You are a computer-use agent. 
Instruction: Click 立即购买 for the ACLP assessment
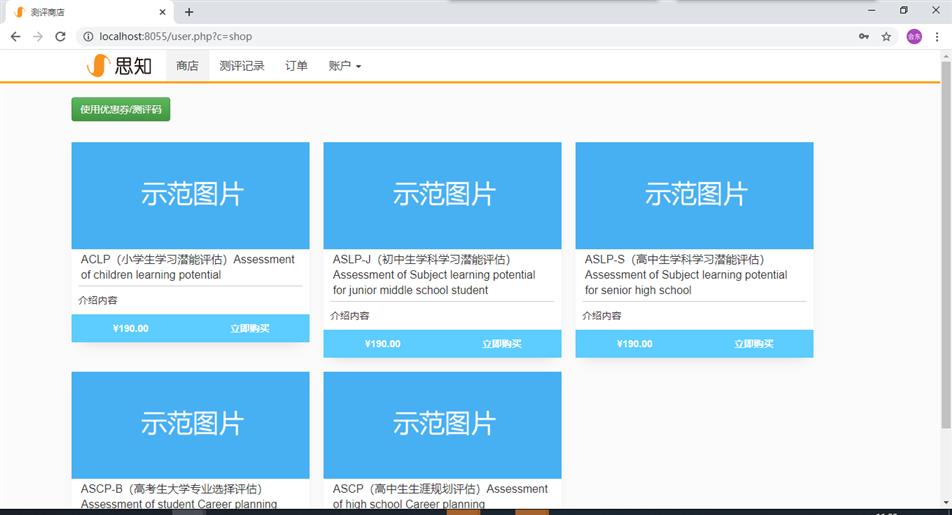point(249,328)
